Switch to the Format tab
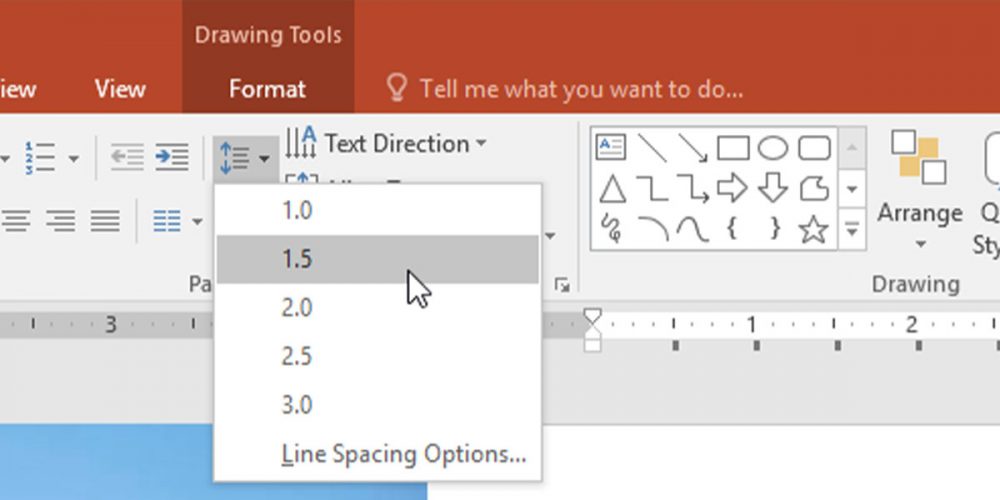This screenshot has height=500, width=1000. tap(267, 89)
